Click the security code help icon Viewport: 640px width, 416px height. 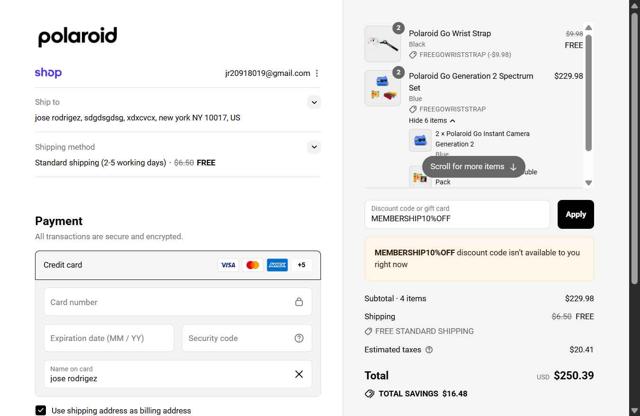(299, 338)
